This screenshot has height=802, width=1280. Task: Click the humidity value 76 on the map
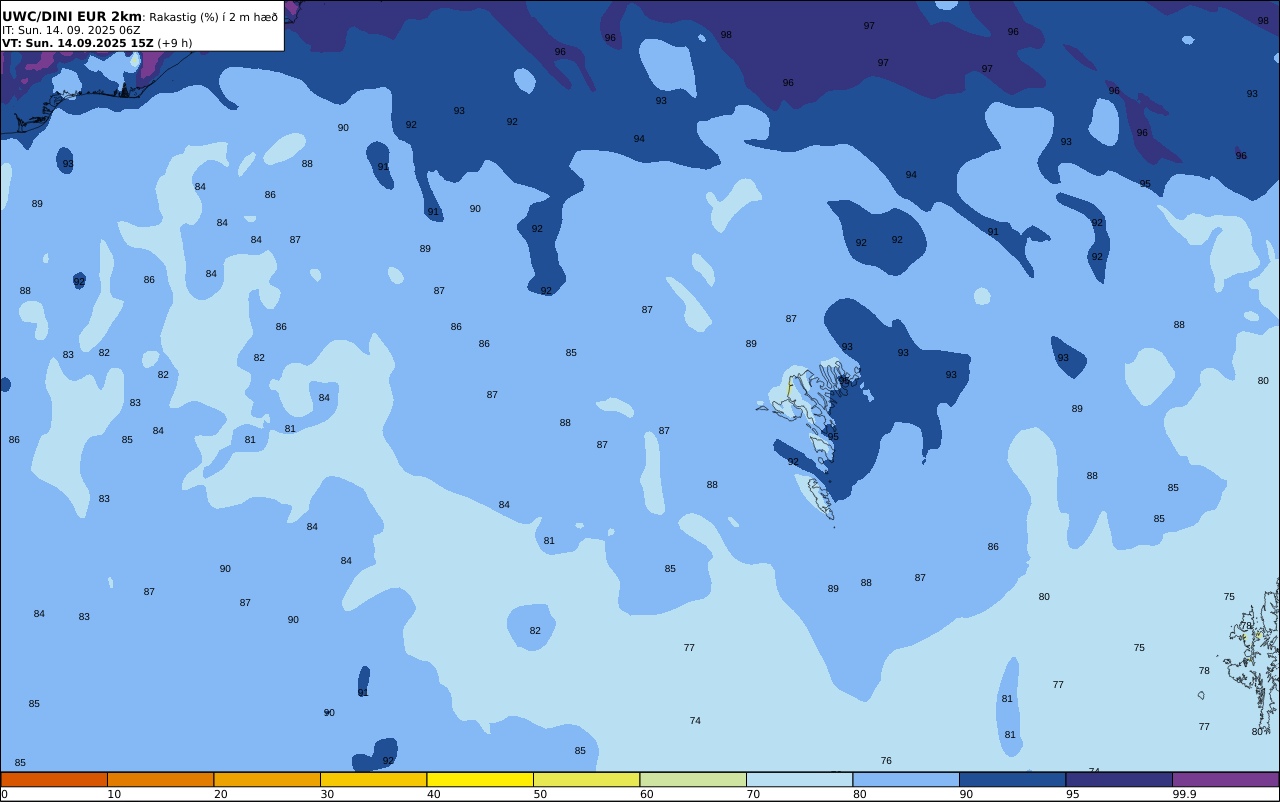pyautogui.click(x=886, y=761)
